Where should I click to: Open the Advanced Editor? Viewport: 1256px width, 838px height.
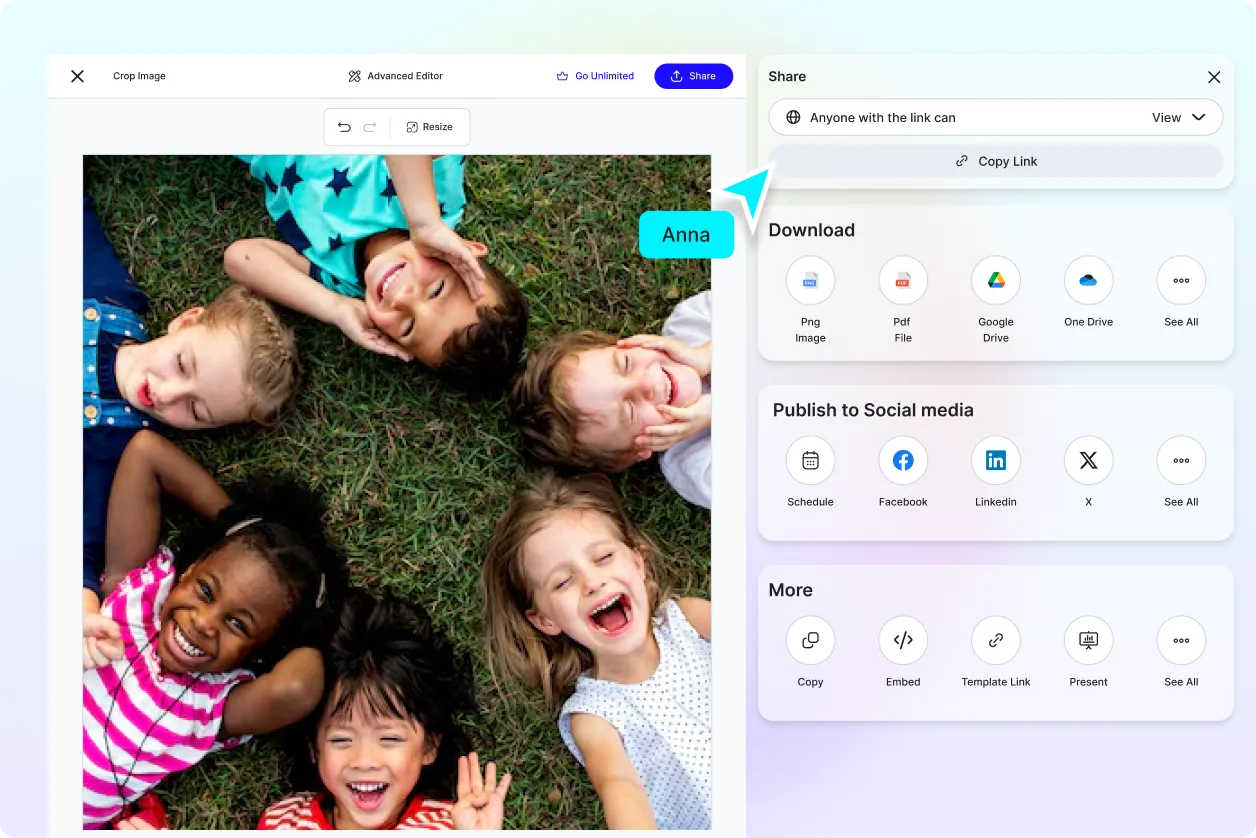pyautogui.click(x=395, y=76)
